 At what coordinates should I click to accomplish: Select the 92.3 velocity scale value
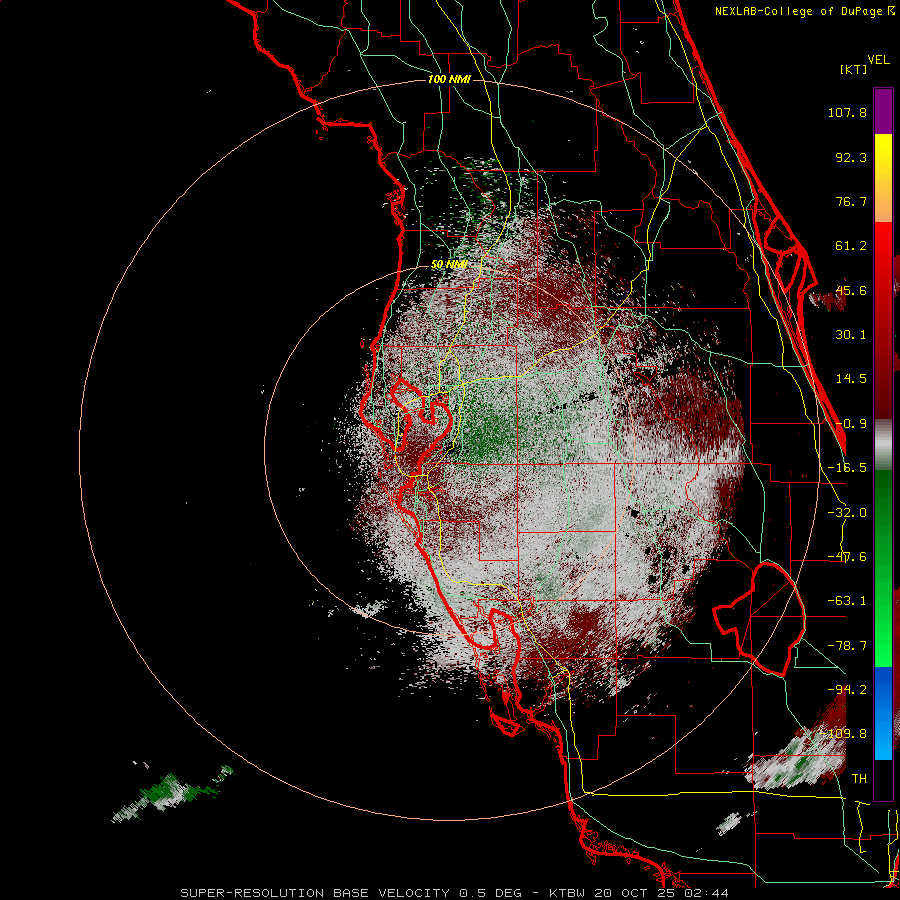(851, 157)
